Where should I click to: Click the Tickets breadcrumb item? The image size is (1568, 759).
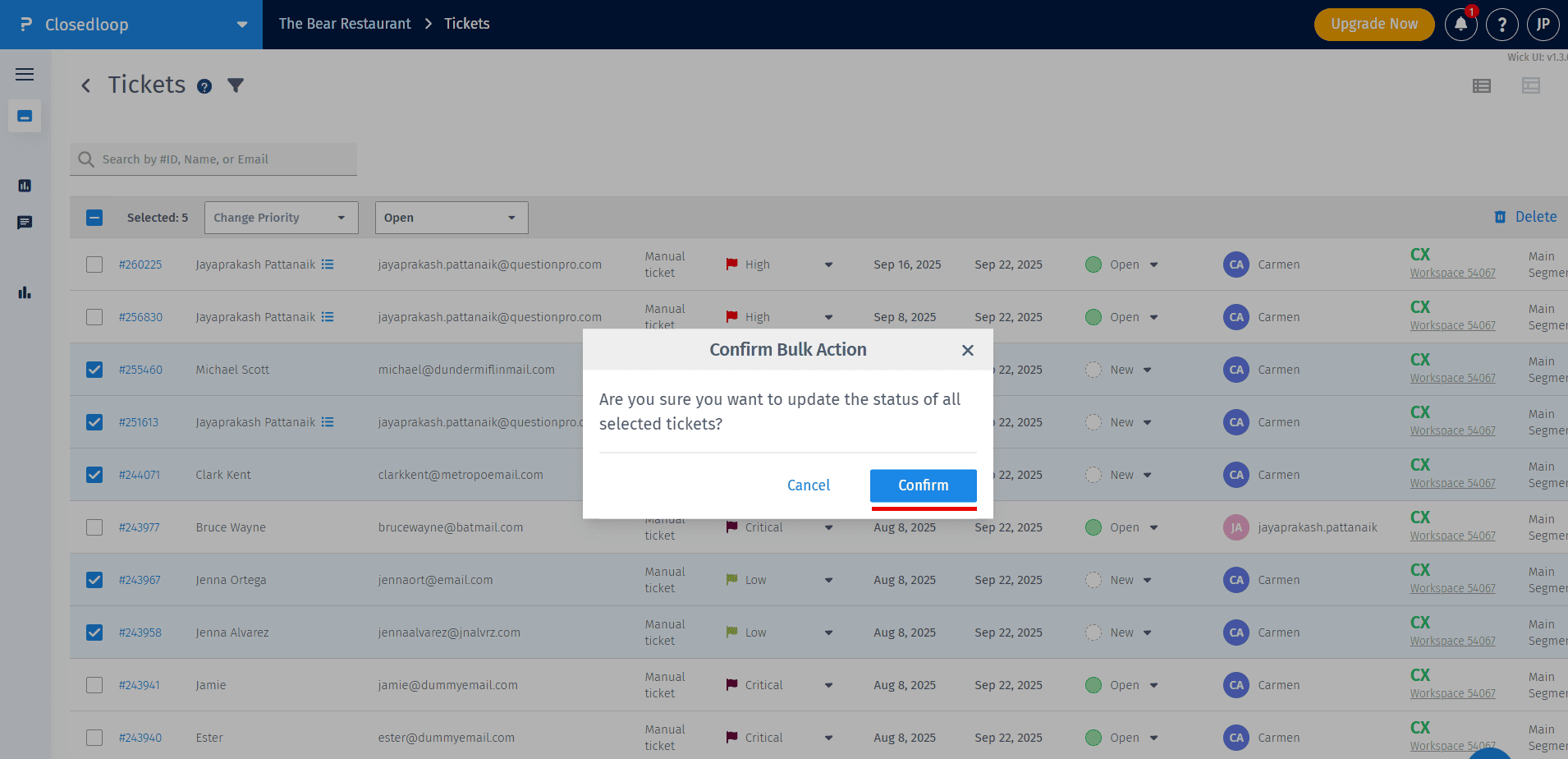pos(466,24)
